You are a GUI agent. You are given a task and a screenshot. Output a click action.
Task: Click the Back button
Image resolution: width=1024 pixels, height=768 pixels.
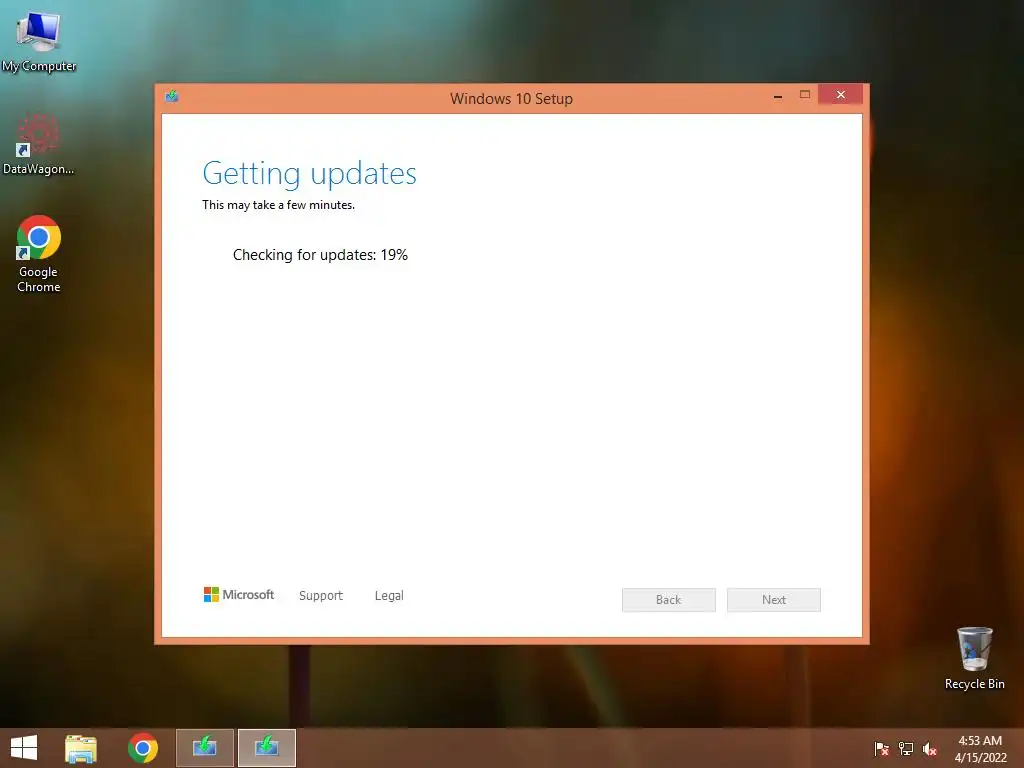pos(669,600)
